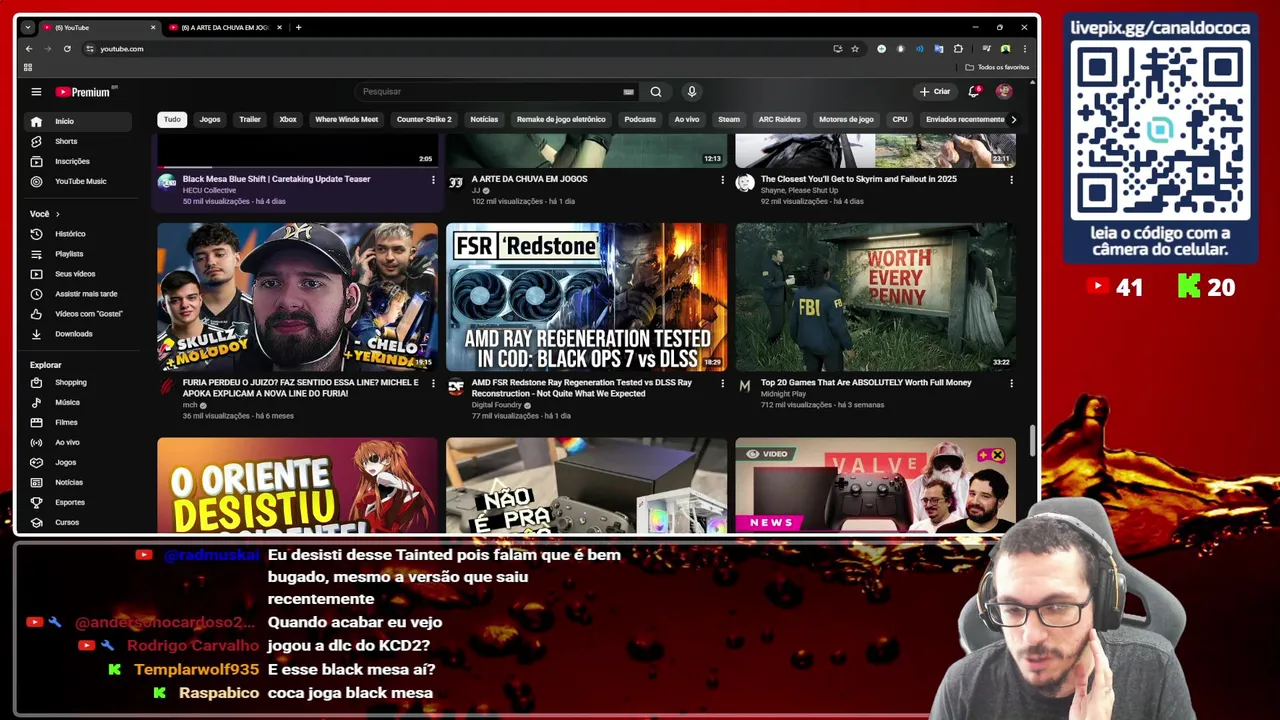Screen dimensions: 1280x720
Task: Open the YouTube hamburger guide menu
Action: [36, 92]
